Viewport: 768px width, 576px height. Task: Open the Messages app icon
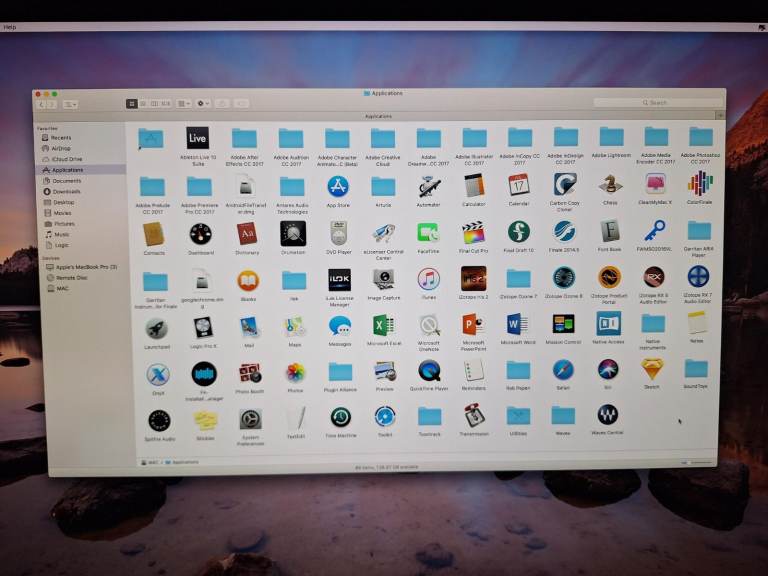tap(340, 325)
